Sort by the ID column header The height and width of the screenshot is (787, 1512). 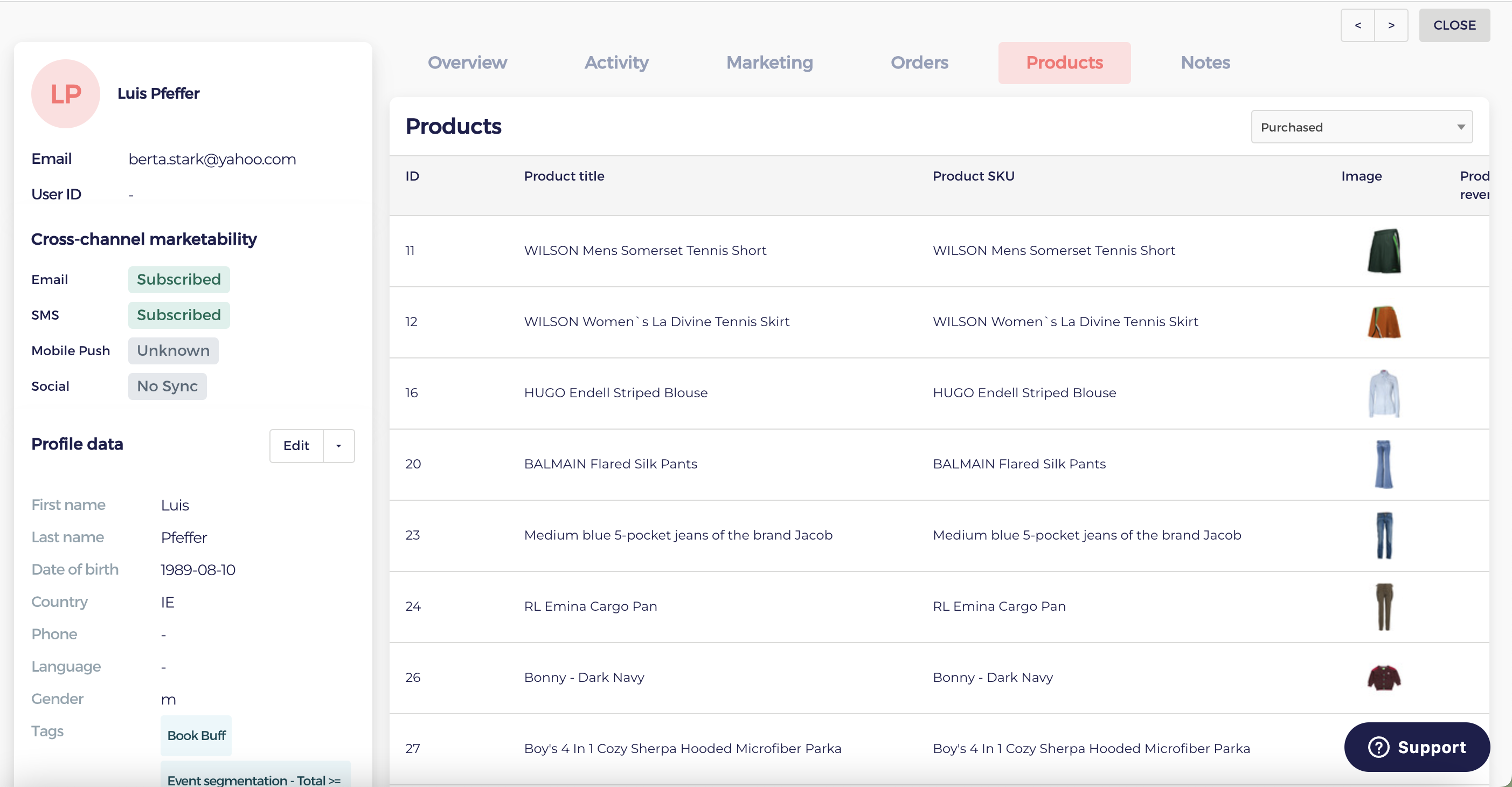point(412,176)
